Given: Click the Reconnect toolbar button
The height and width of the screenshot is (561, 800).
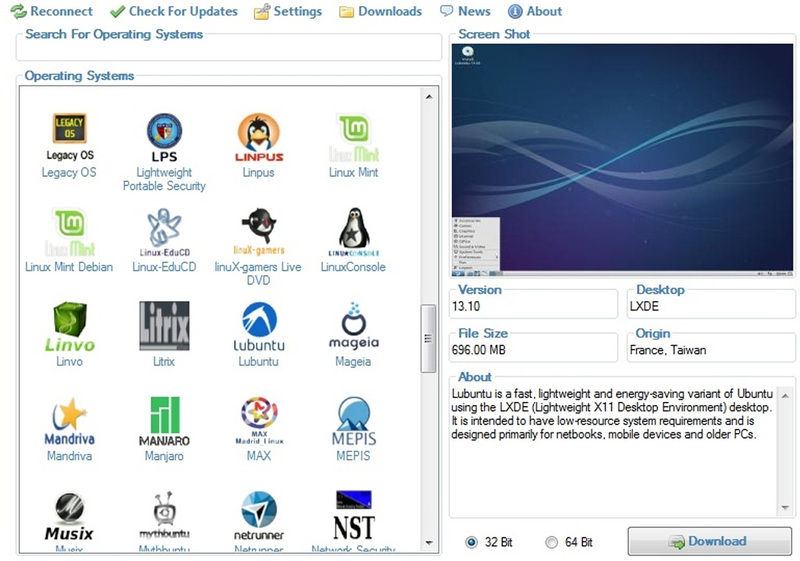Looking at the screenshot, I should point(52,11).
